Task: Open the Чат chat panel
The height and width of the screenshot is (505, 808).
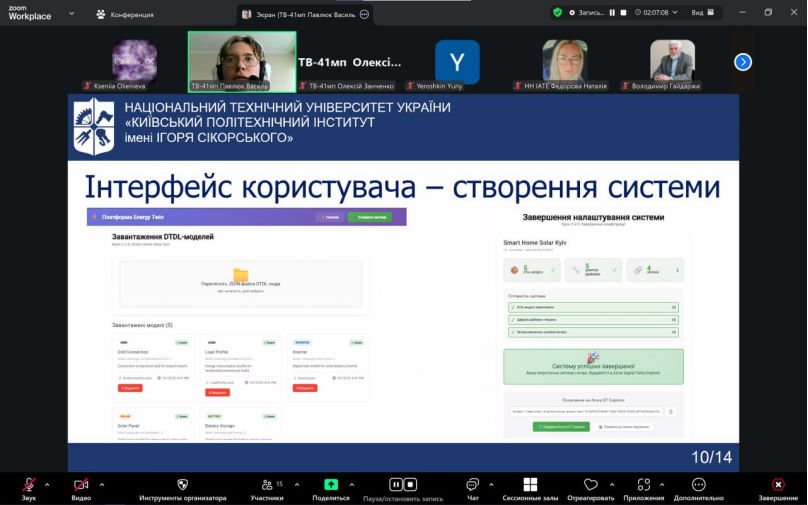Action: point(472,485)
